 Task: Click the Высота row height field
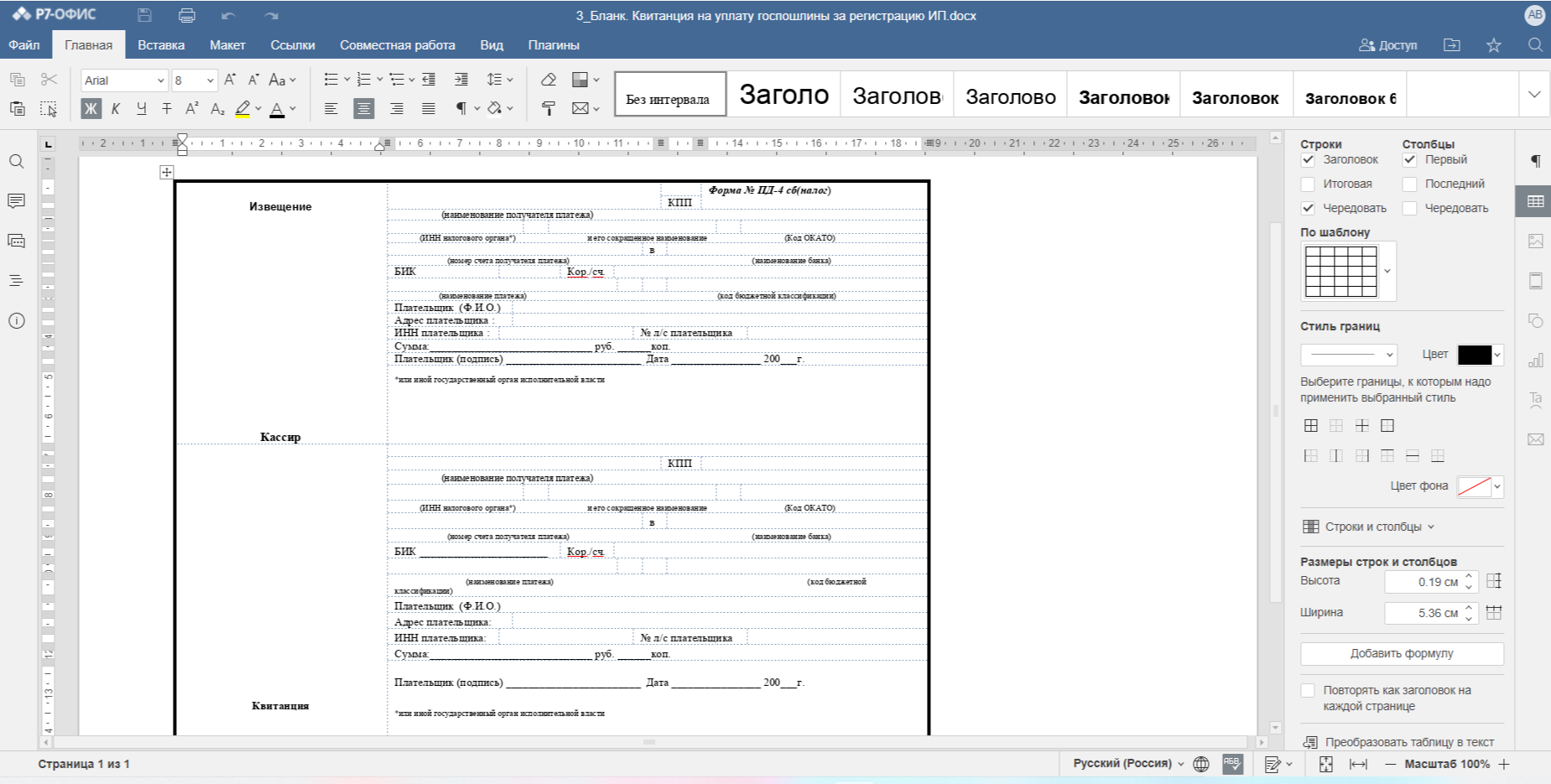pos(1431,582)
